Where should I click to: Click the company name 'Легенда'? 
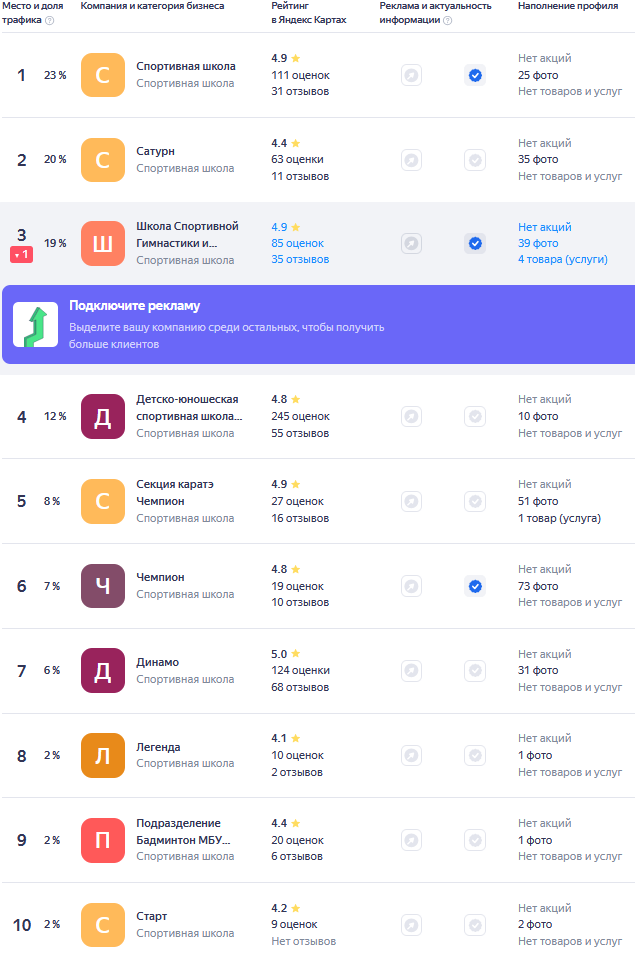pyautogui.click(x=158, y=747)
